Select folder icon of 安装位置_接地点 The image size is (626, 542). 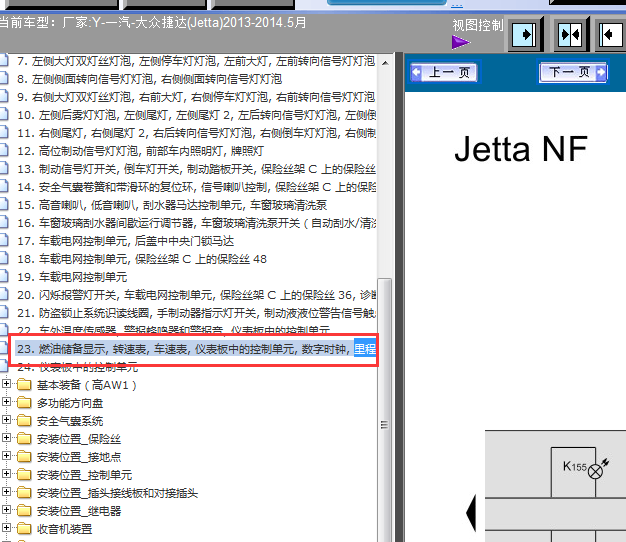tap(24, 457)
